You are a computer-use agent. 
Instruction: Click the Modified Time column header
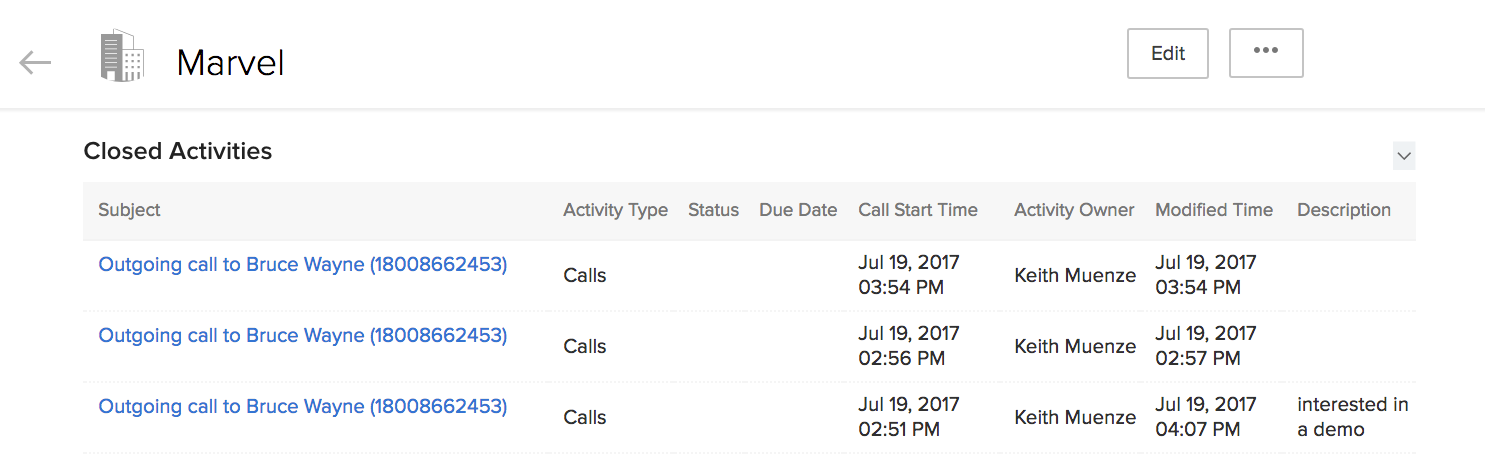click(1214, 210)
